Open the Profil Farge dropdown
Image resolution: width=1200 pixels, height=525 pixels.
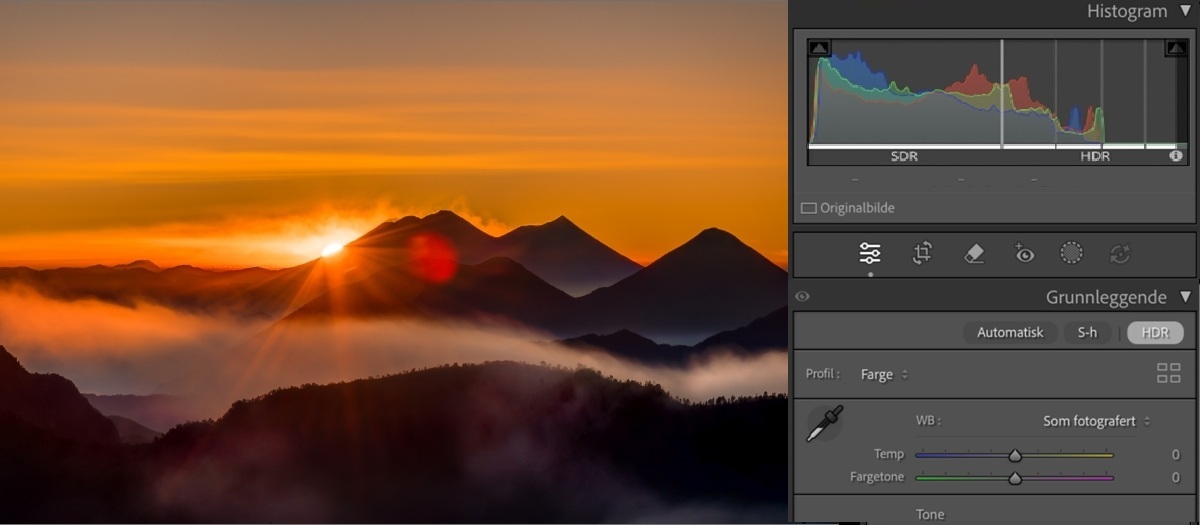885,375
